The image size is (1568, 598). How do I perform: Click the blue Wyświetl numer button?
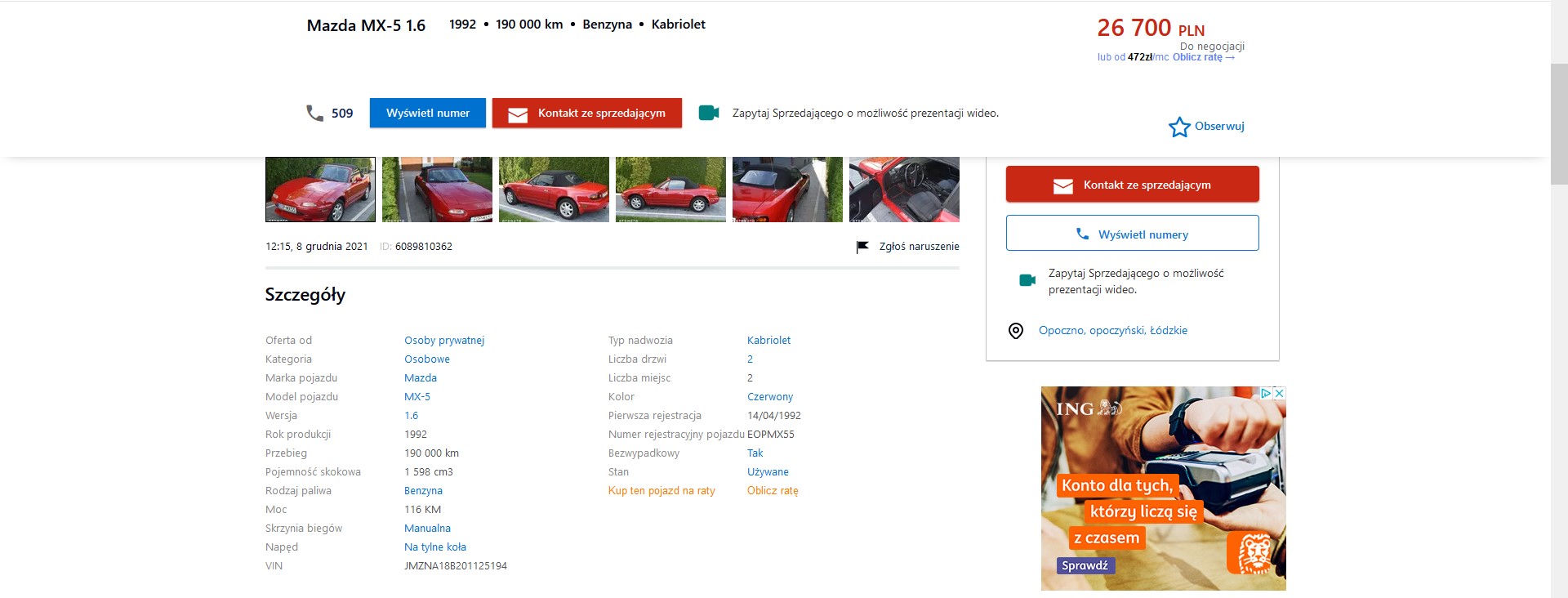coord(428,113)
